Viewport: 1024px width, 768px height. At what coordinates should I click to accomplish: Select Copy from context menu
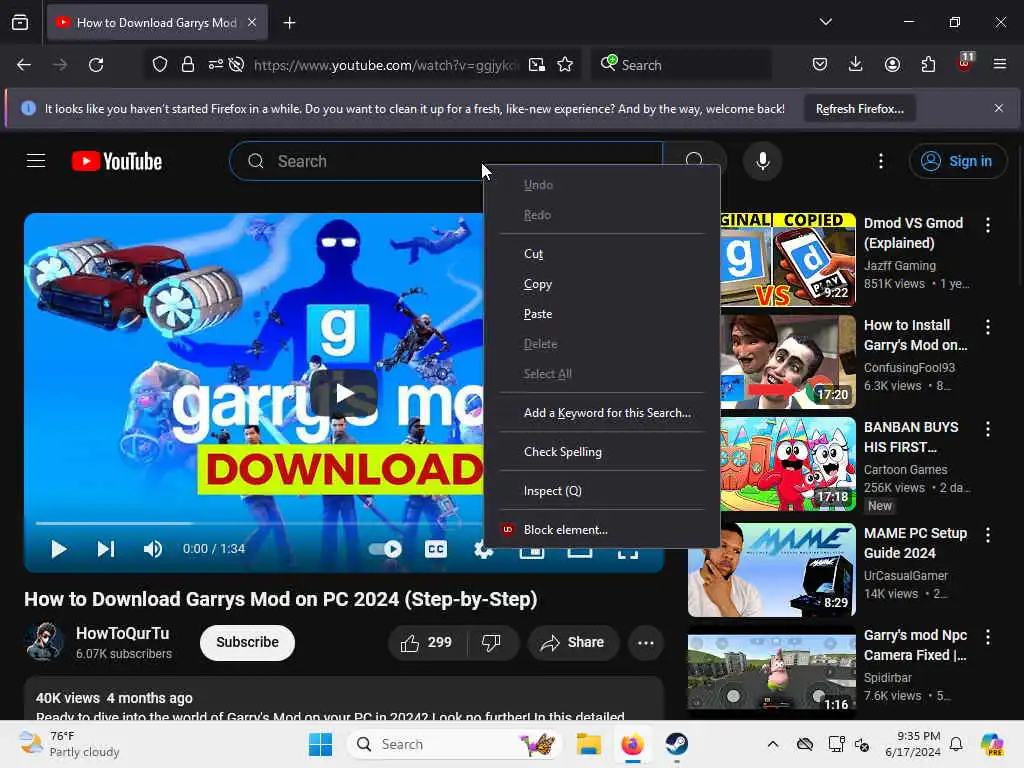(x=601, y=284)
